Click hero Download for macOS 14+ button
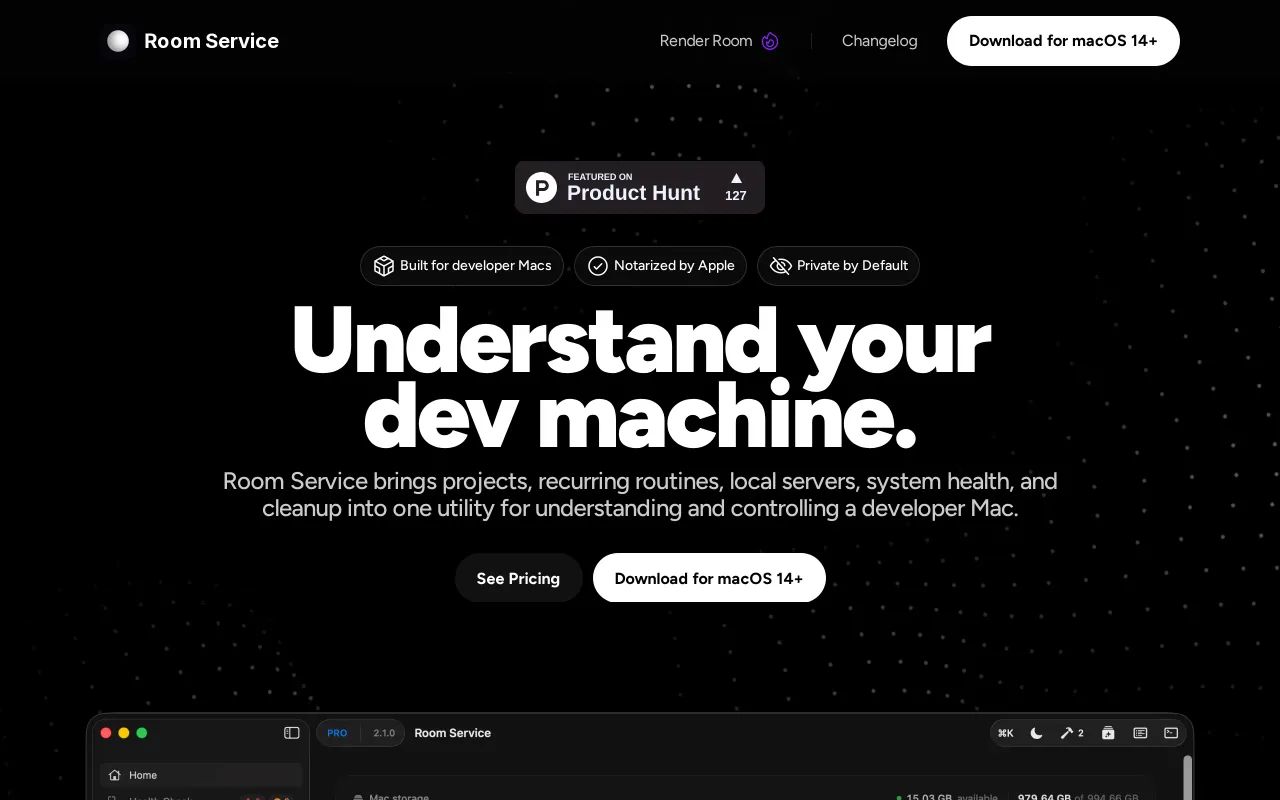Screen dimensions: 1280x800 click(x=709, y=578)
